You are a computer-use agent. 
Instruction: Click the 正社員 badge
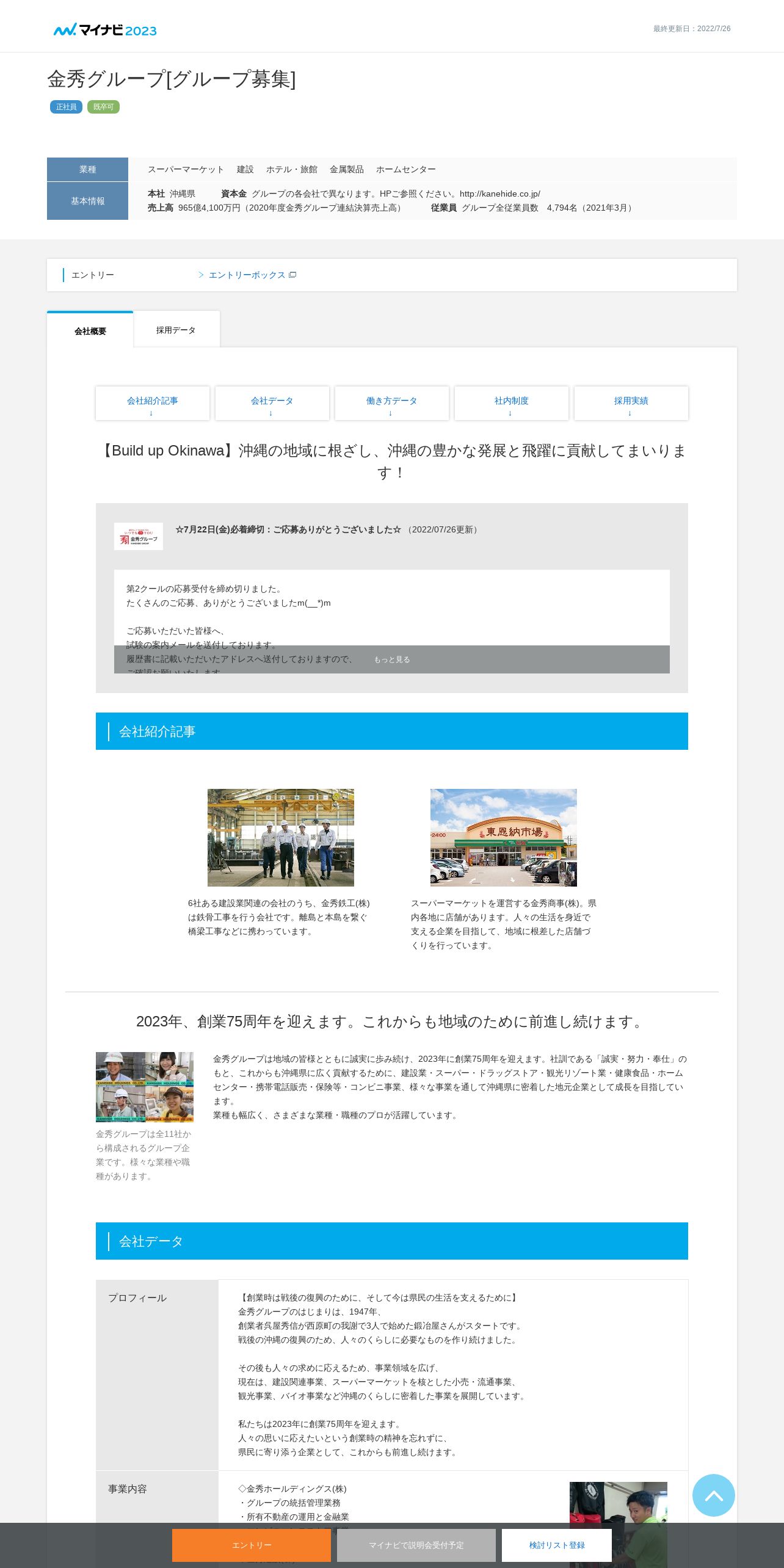66,107
